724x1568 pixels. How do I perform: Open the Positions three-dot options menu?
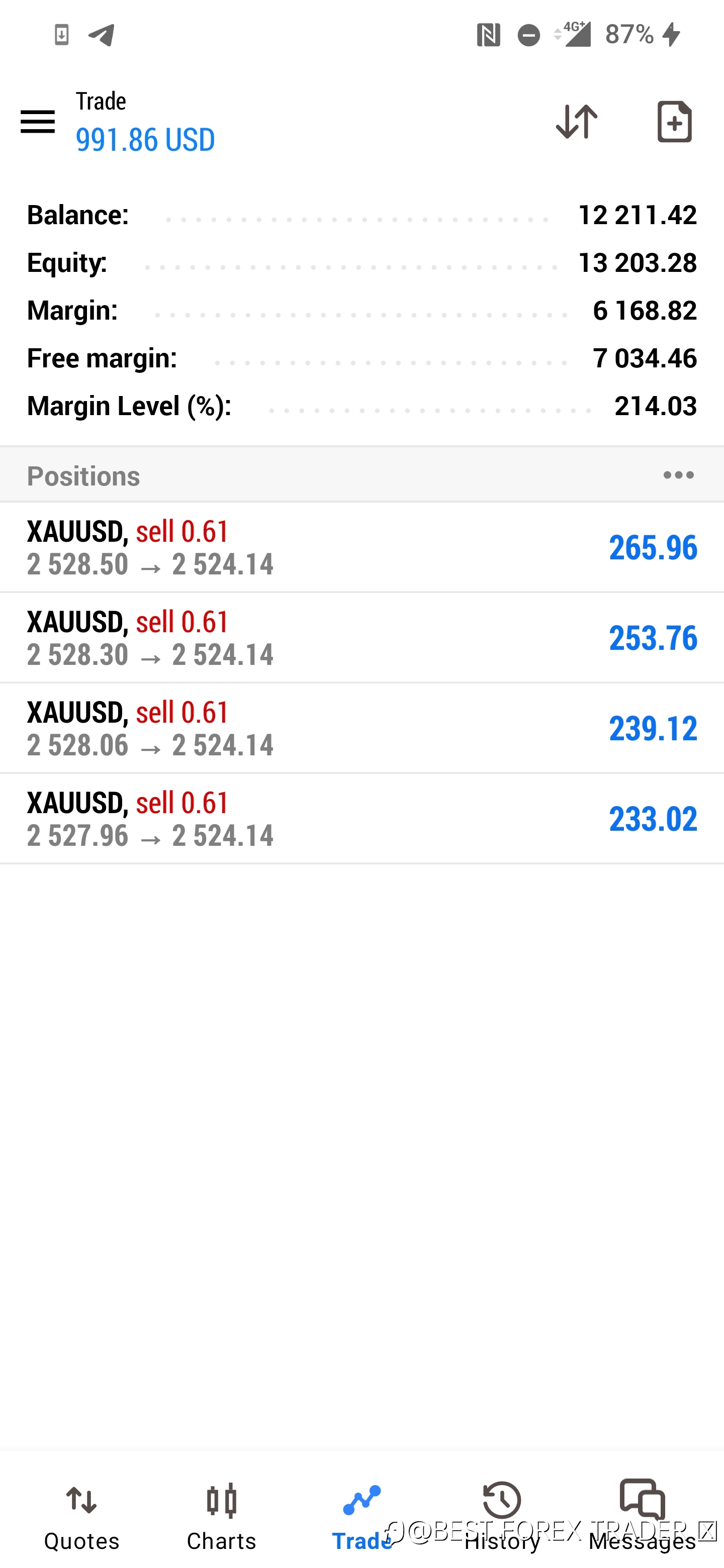[x=678, y=475]
